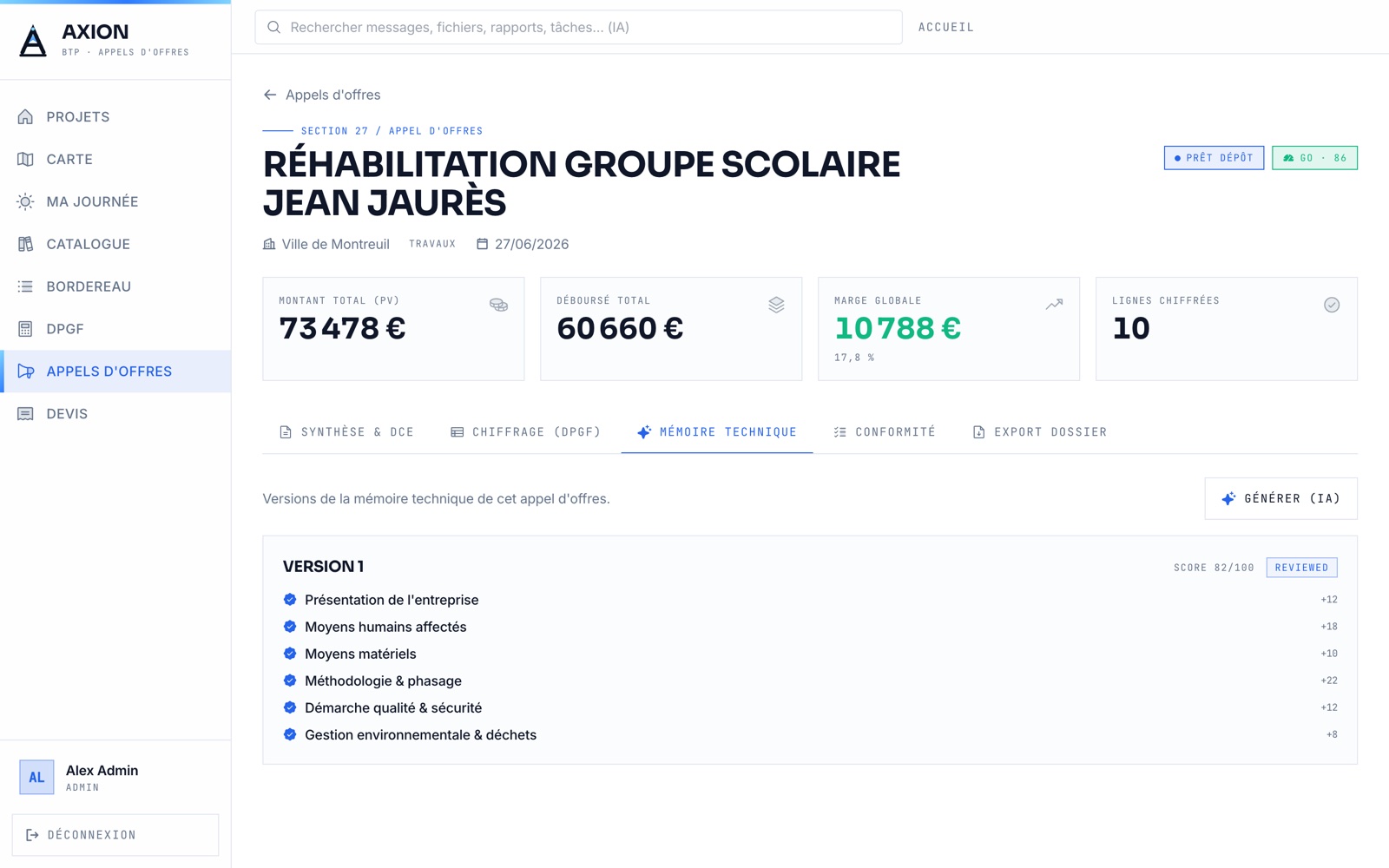
Task: Click the DPGF calculator icon
Action: click(26, 329)
